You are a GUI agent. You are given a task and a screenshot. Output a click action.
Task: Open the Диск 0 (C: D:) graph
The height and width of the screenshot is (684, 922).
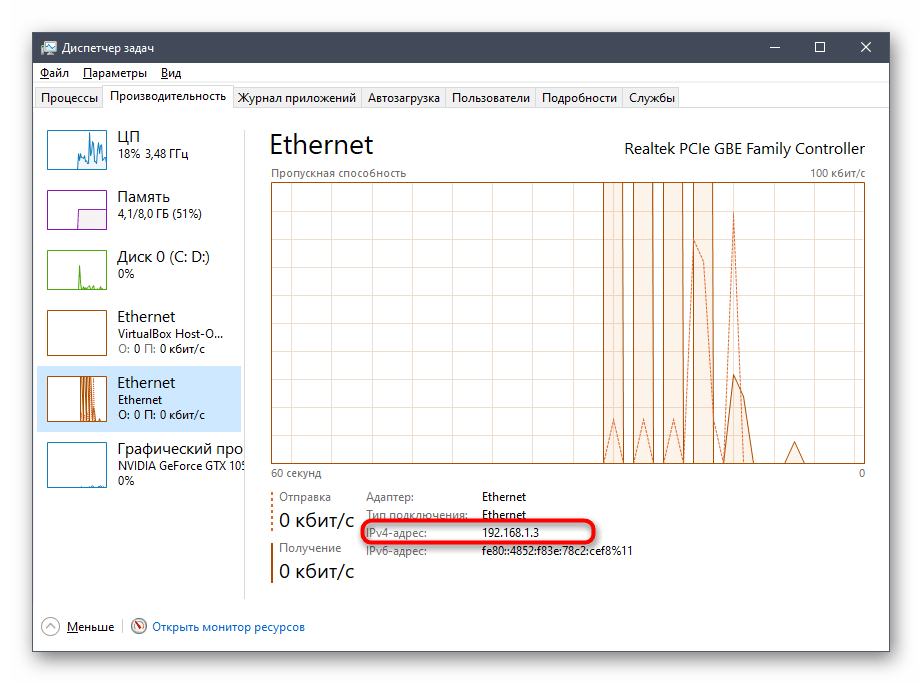click(77, 269)
